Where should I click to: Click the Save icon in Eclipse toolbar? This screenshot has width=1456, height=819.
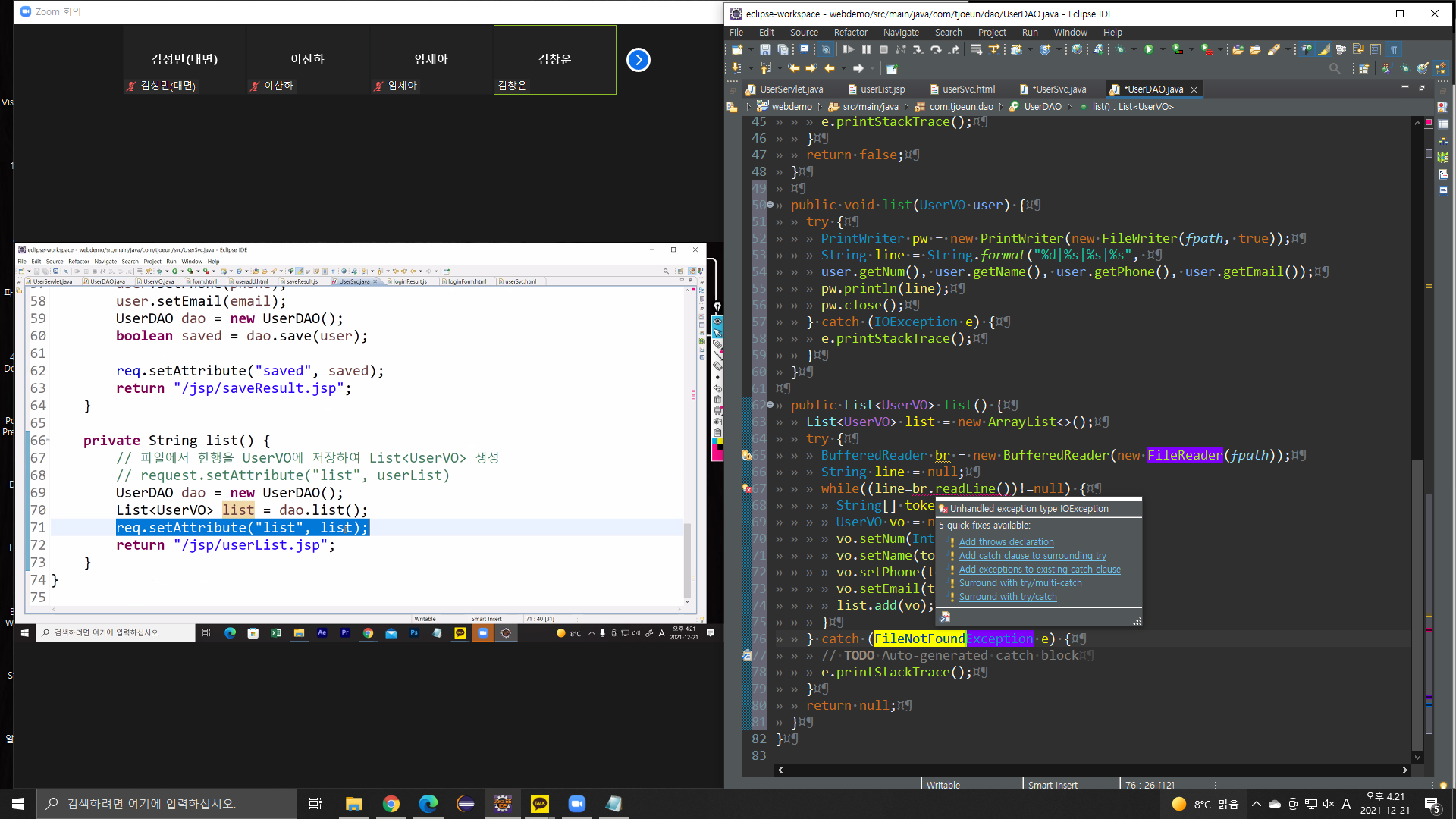pyautogui.click(x=764, y=49)
